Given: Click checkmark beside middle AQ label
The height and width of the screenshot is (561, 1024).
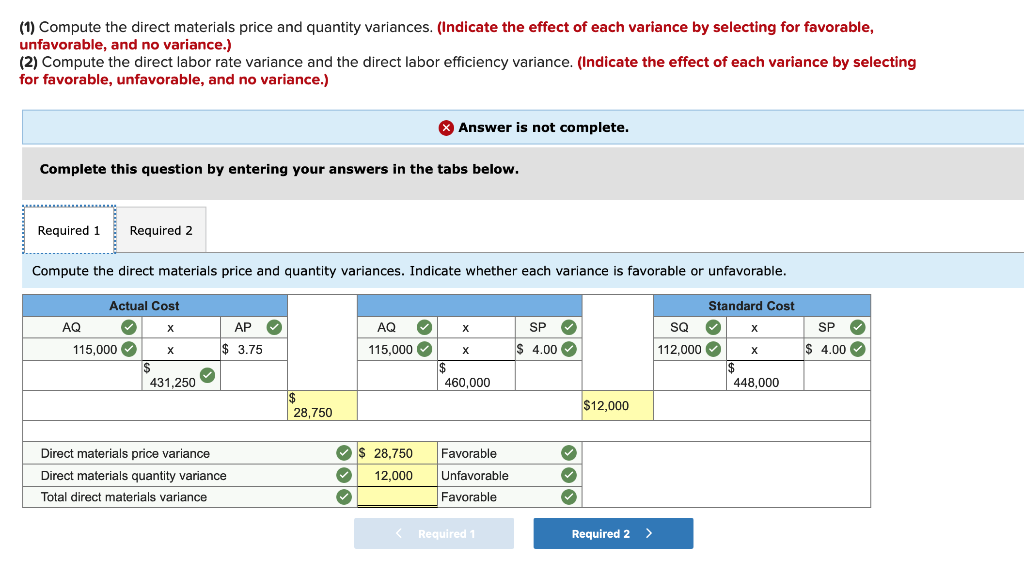Looking at the screenshot, I should (x=424, y=327).
